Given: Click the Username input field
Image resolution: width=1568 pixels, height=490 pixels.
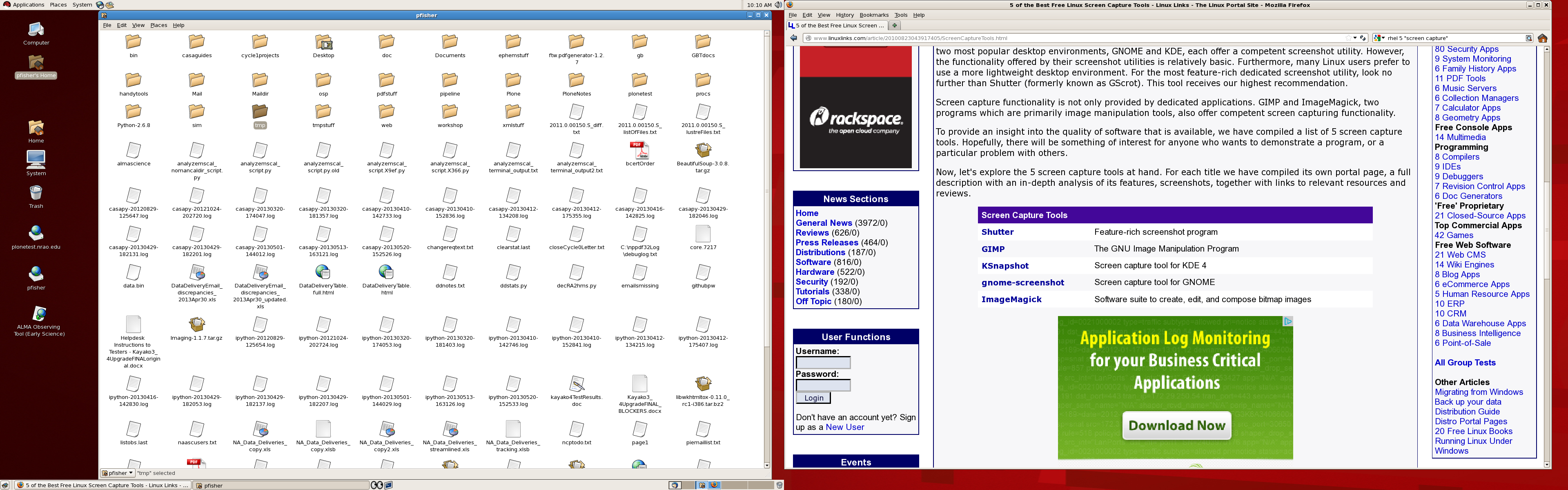Looking at the screenshot, I should coord(823,363).
